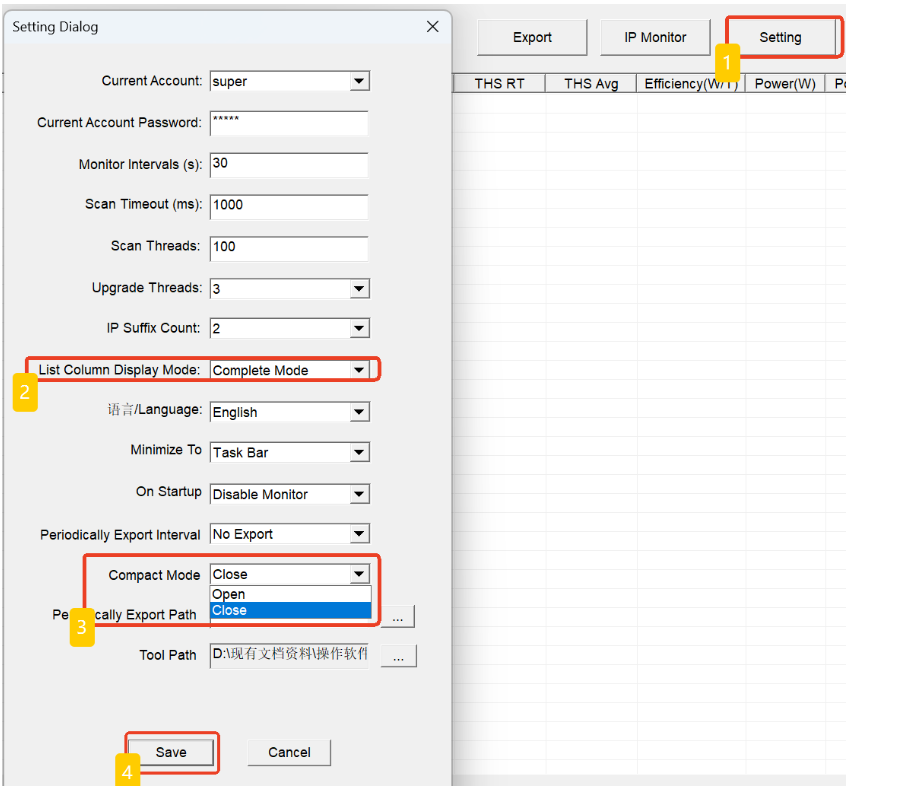This screenshot has width=900, height=790.
Task: Click the Monitor Intervals input field
Action: click(x=289, y=165)
